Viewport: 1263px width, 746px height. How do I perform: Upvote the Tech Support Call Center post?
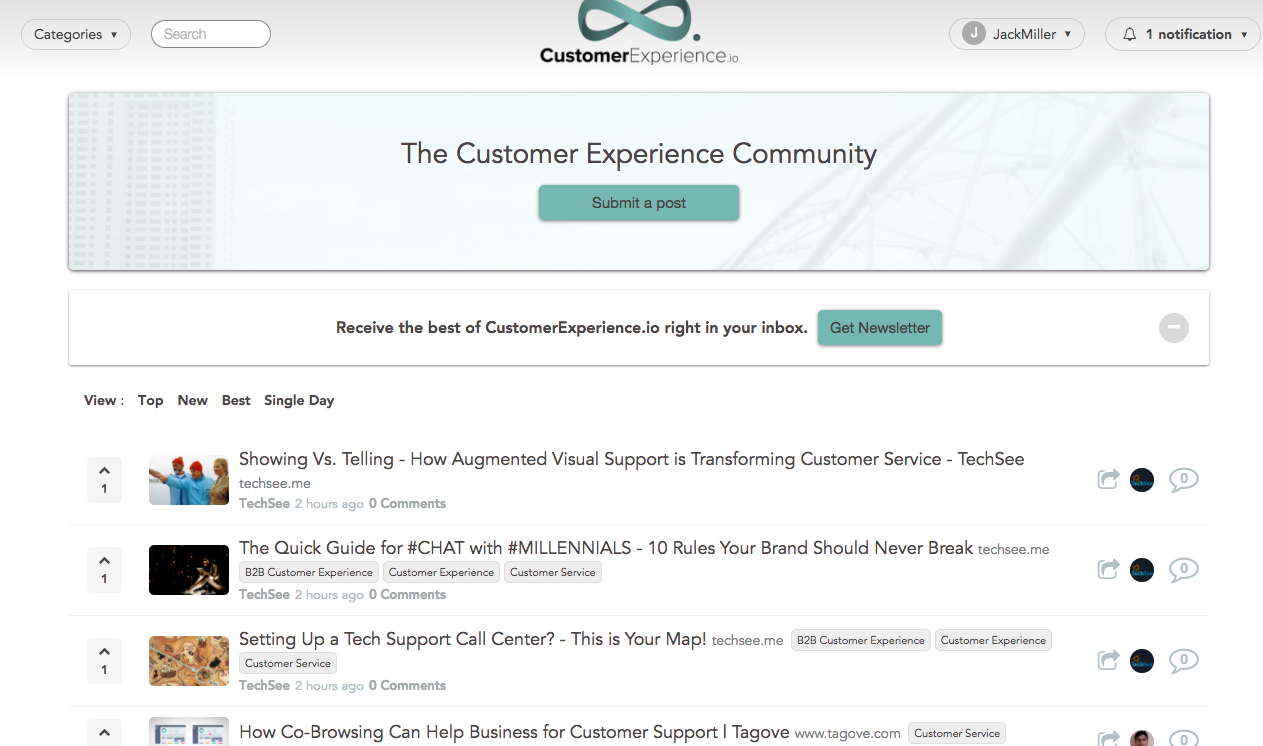[104, 651]
